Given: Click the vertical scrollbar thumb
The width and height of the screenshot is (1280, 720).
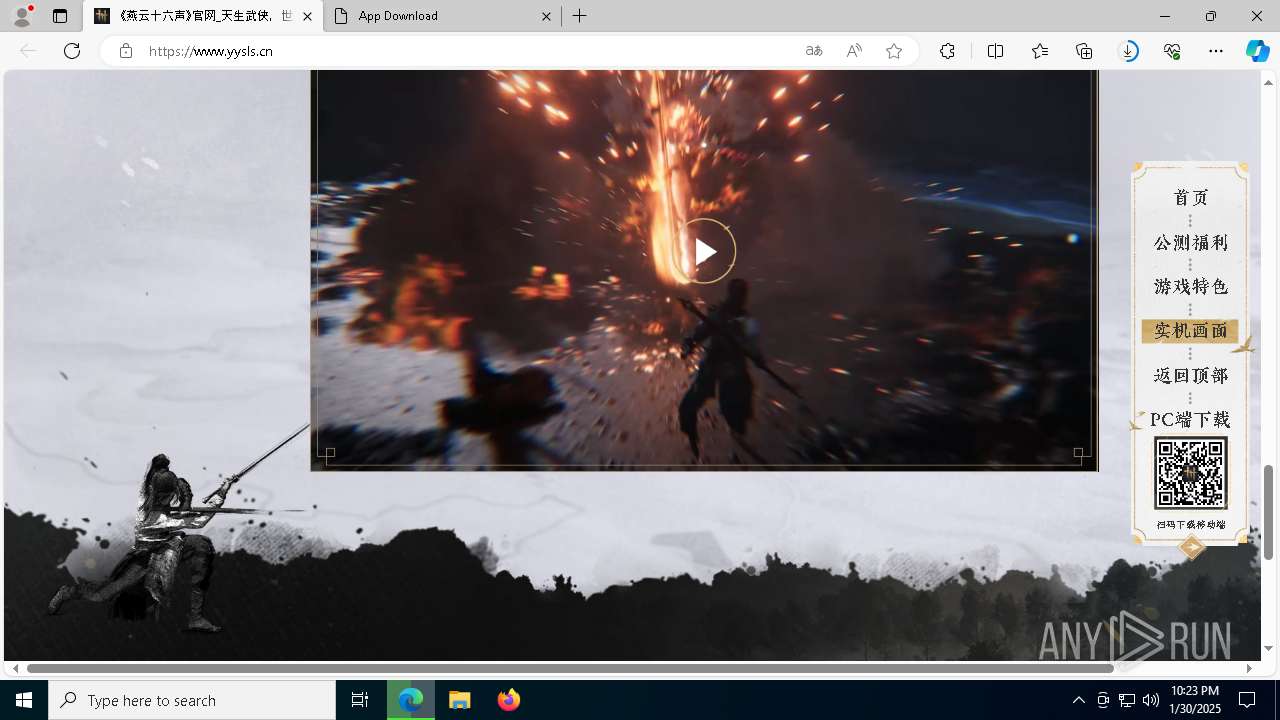Looking at the screenshot, I should pyautogui.click(x=1268, y=512).
